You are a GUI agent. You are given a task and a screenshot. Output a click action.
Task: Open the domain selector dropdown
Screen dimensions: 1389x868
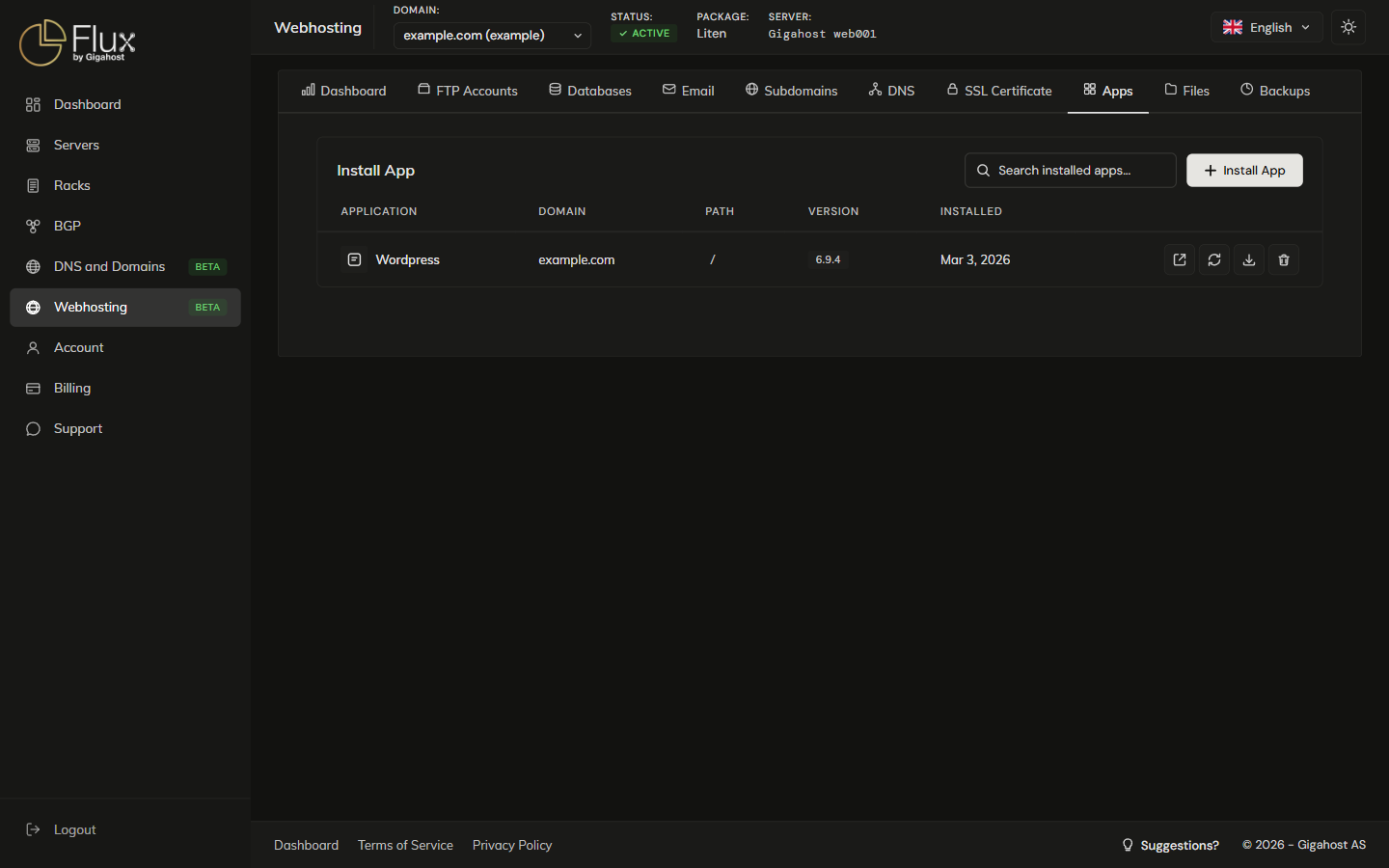click(492, 36)
